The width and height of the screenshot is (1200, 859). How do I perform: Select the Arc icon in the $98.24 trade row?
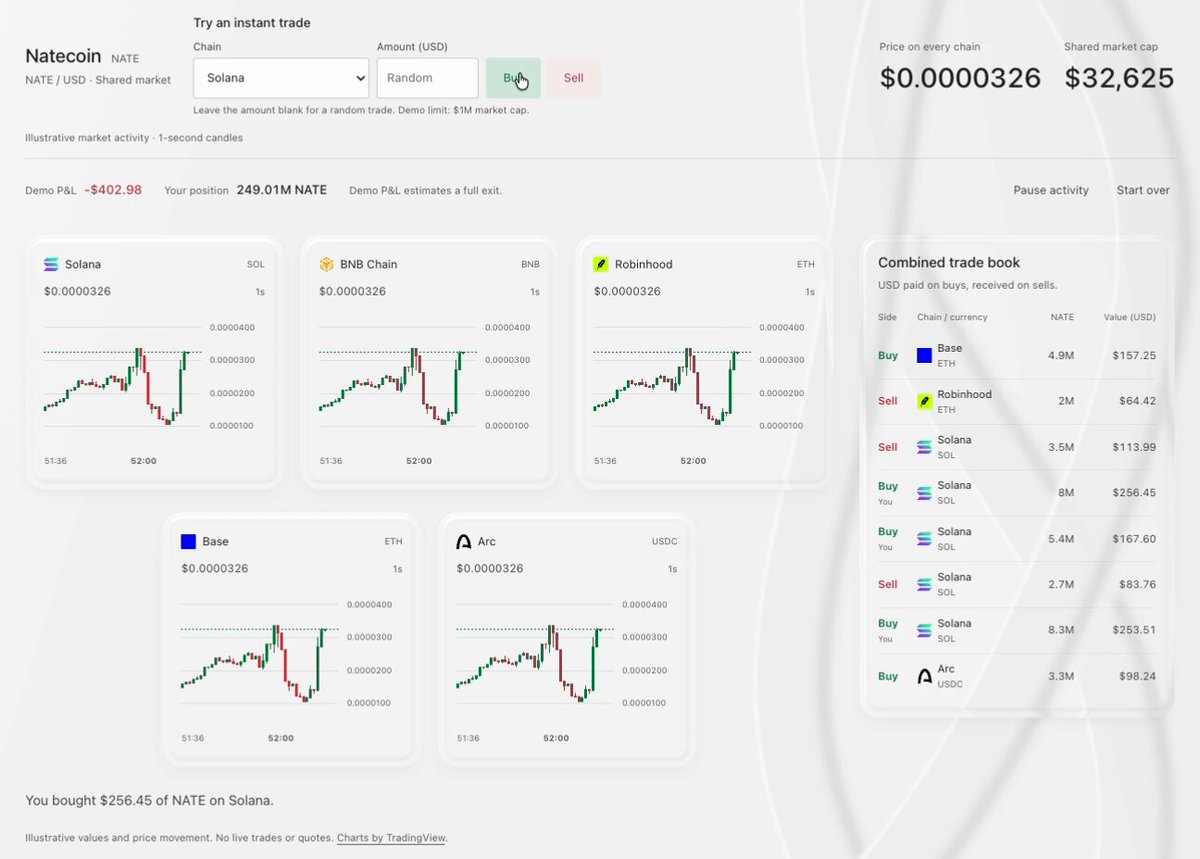coord(925,676)
